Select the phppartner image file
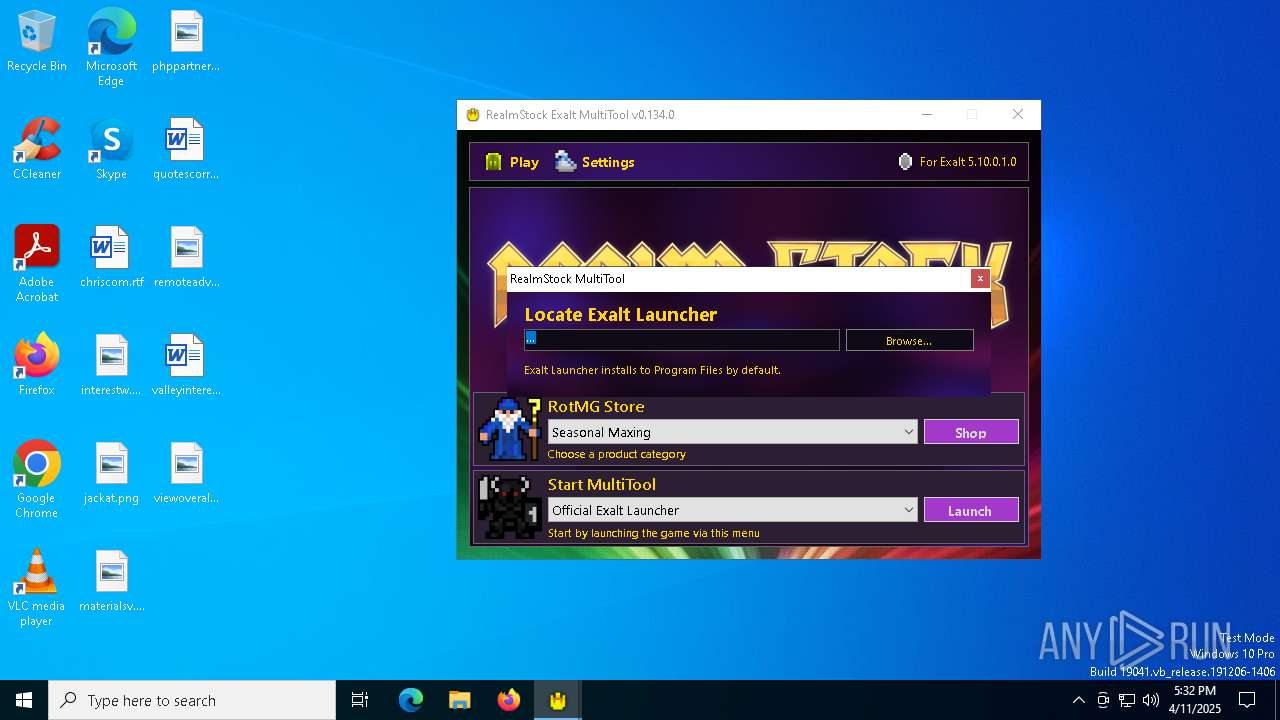The height and width of the screenshot is (720, 1280). click(186, 42)
